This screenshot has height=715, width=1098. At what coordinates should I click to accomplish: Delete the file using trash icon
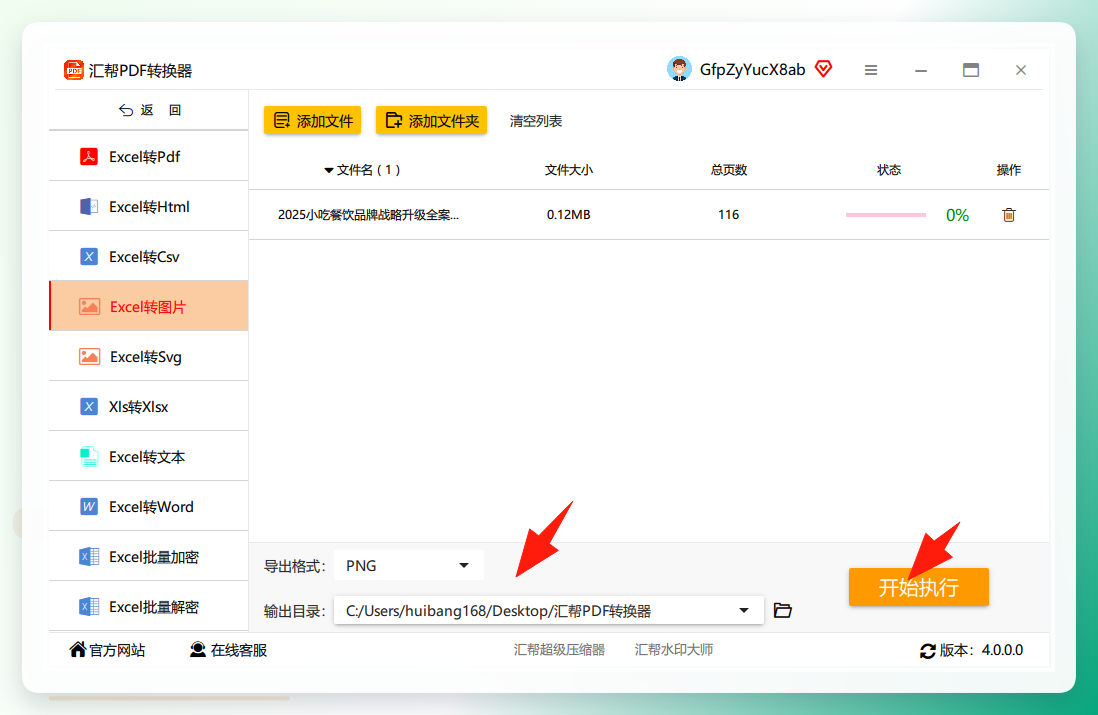pyautogui.click(x=1008, y=215)
